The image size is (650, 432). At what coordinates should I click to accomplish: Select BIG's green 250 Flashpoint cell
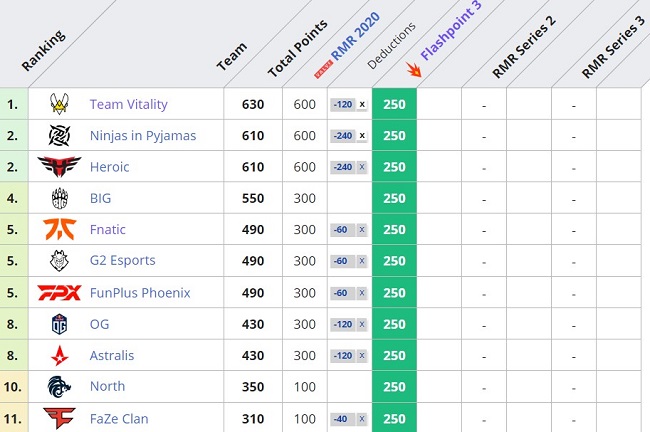(x=394, y=198)
